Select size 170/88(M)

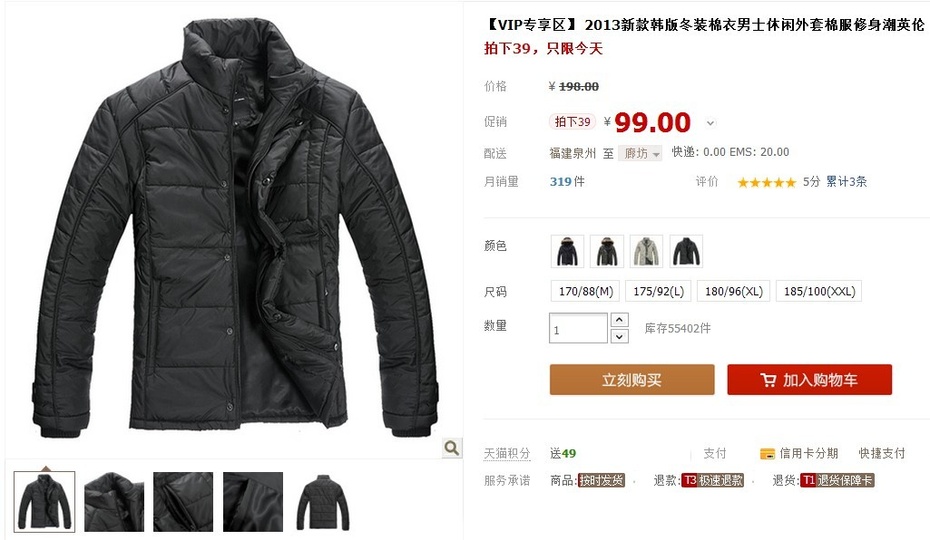585,291
